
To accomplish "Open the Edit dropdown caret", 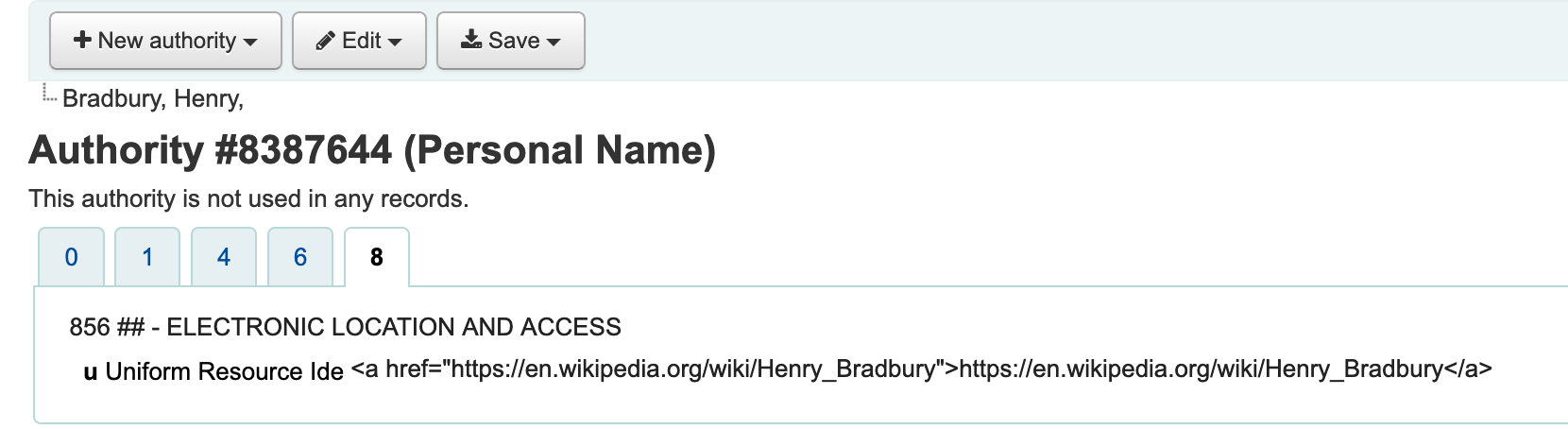I will click(395, 42).
